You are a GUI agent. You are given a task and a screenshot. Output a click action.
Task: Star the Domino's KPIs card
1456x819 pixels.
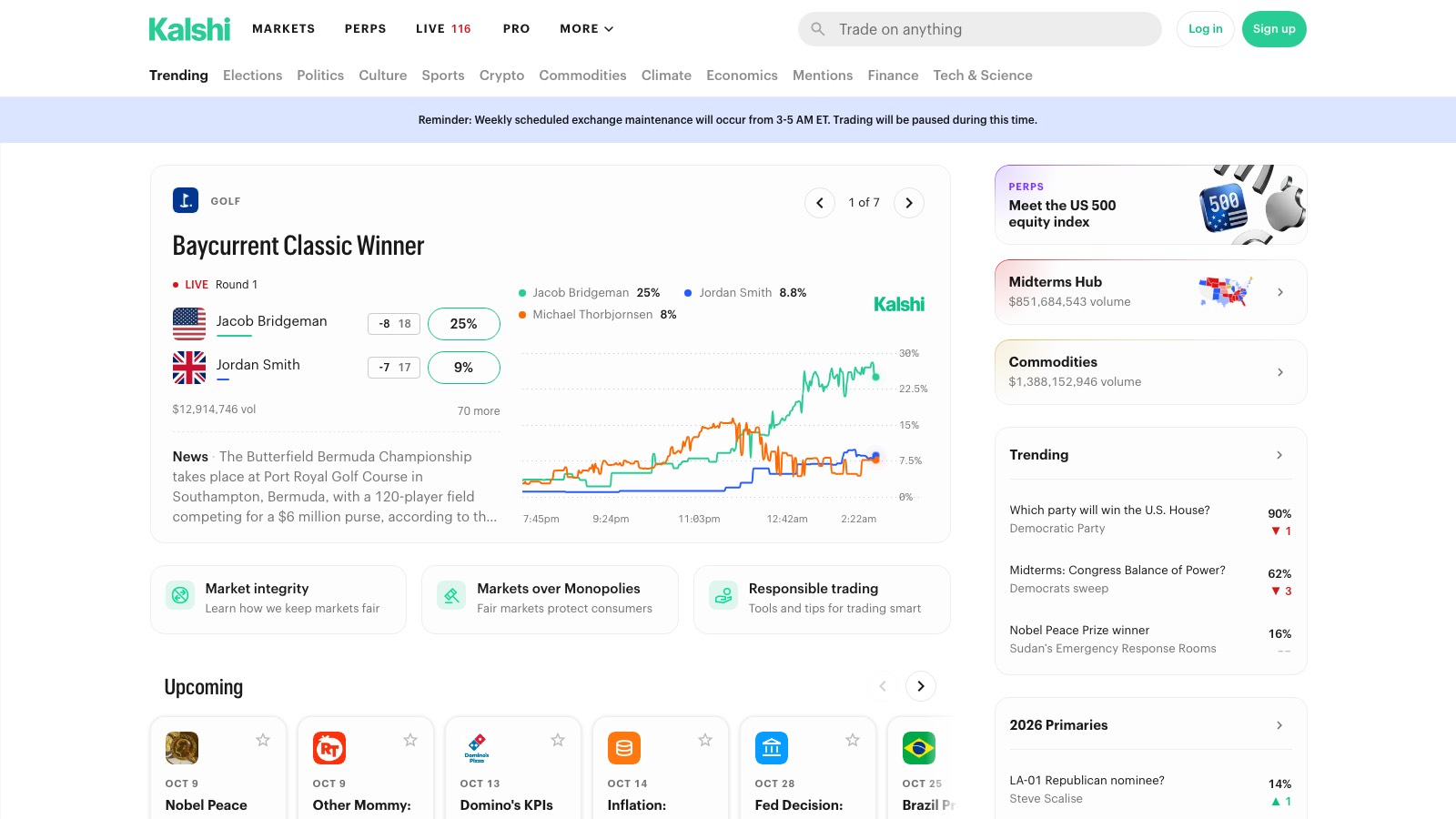point(558,740)
